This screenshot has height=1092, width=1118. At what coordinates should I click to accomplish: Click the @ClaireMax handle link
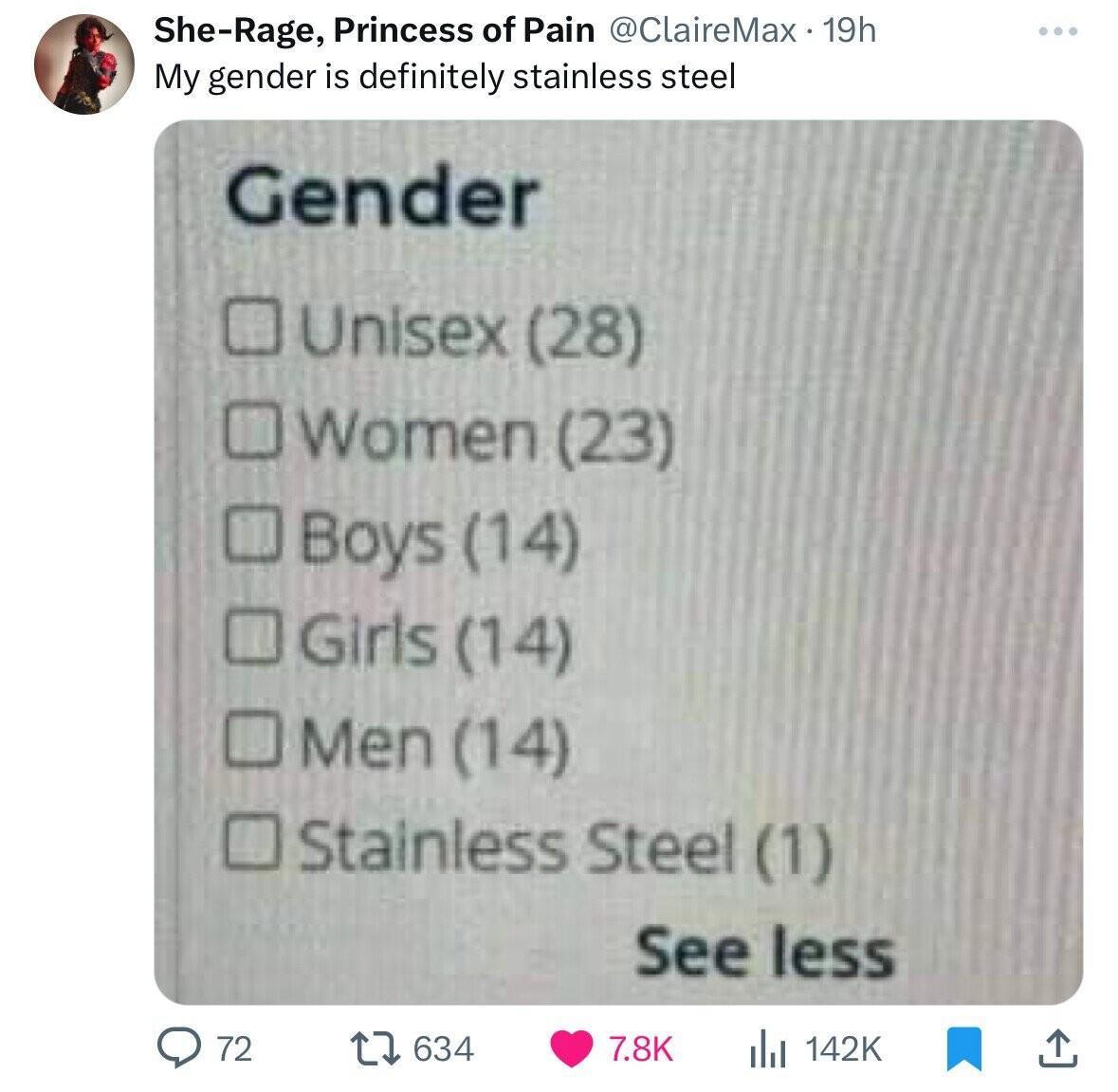coord(702,29)
